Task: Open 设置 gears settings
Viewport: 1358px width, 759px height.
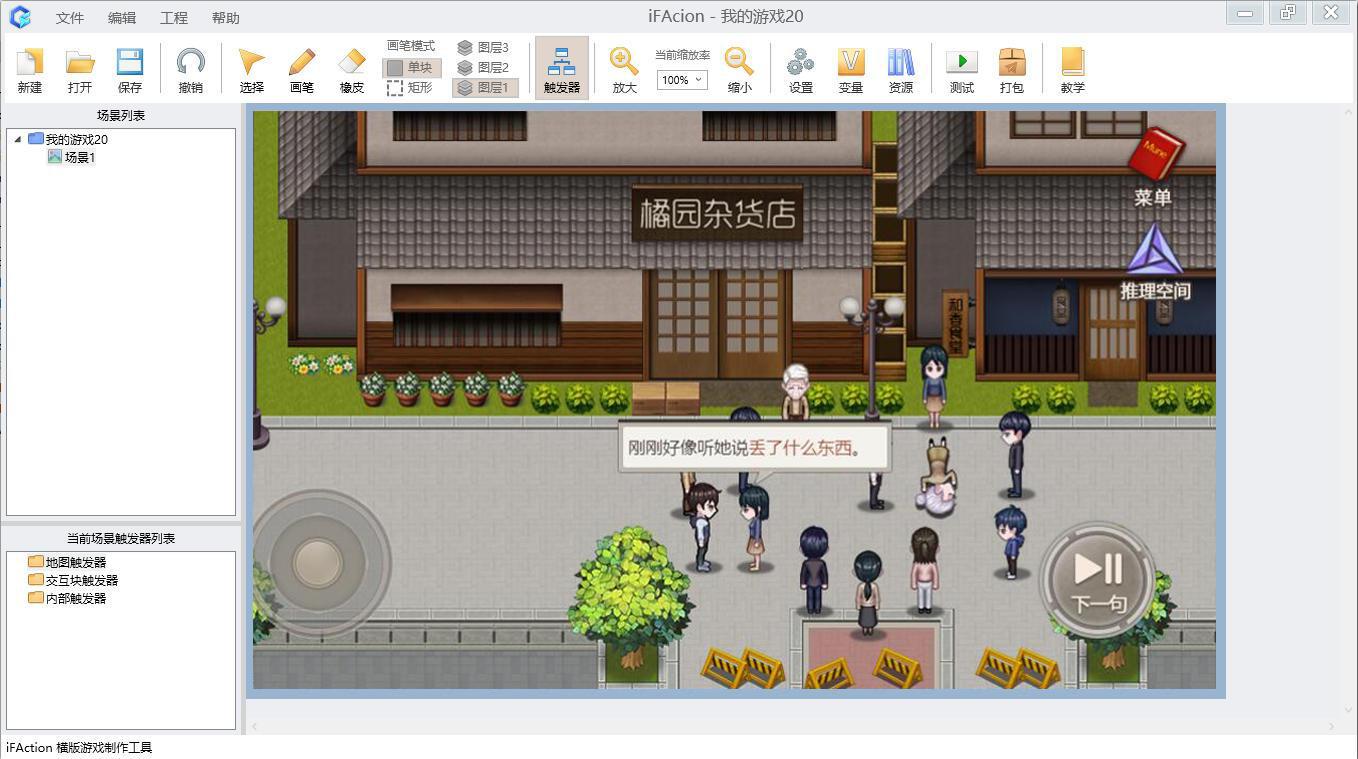Action: pos(800,70)
